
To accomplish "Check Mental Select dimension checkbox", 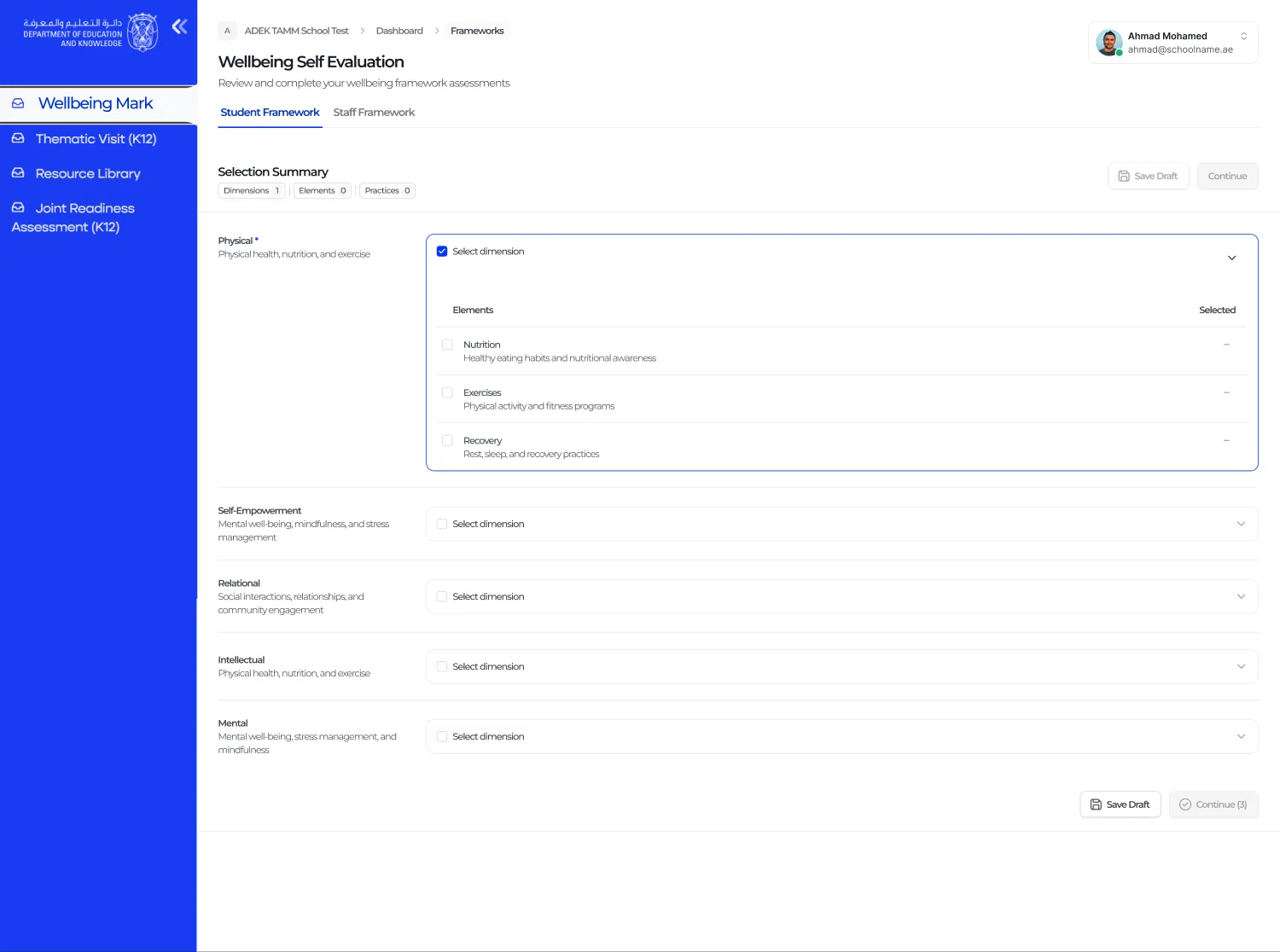I will (x=442, y=736).
